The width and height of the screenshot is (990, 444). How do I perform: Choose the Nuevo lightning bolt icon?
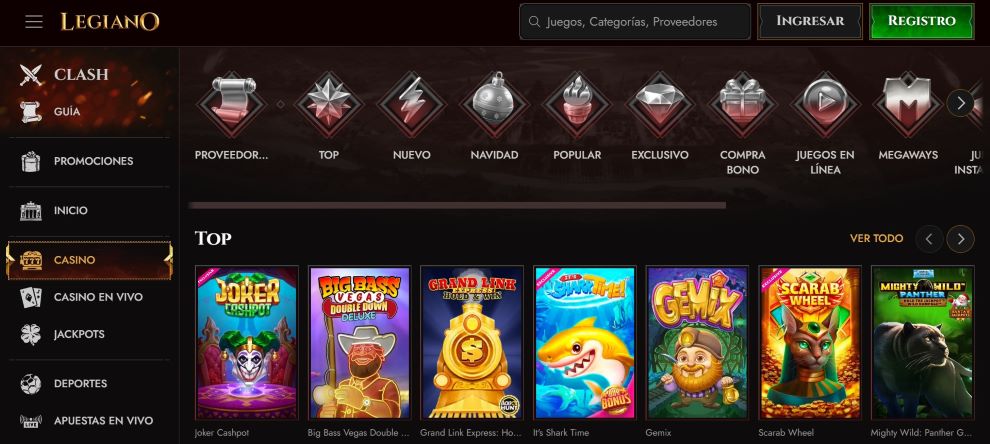pos(411,104)
